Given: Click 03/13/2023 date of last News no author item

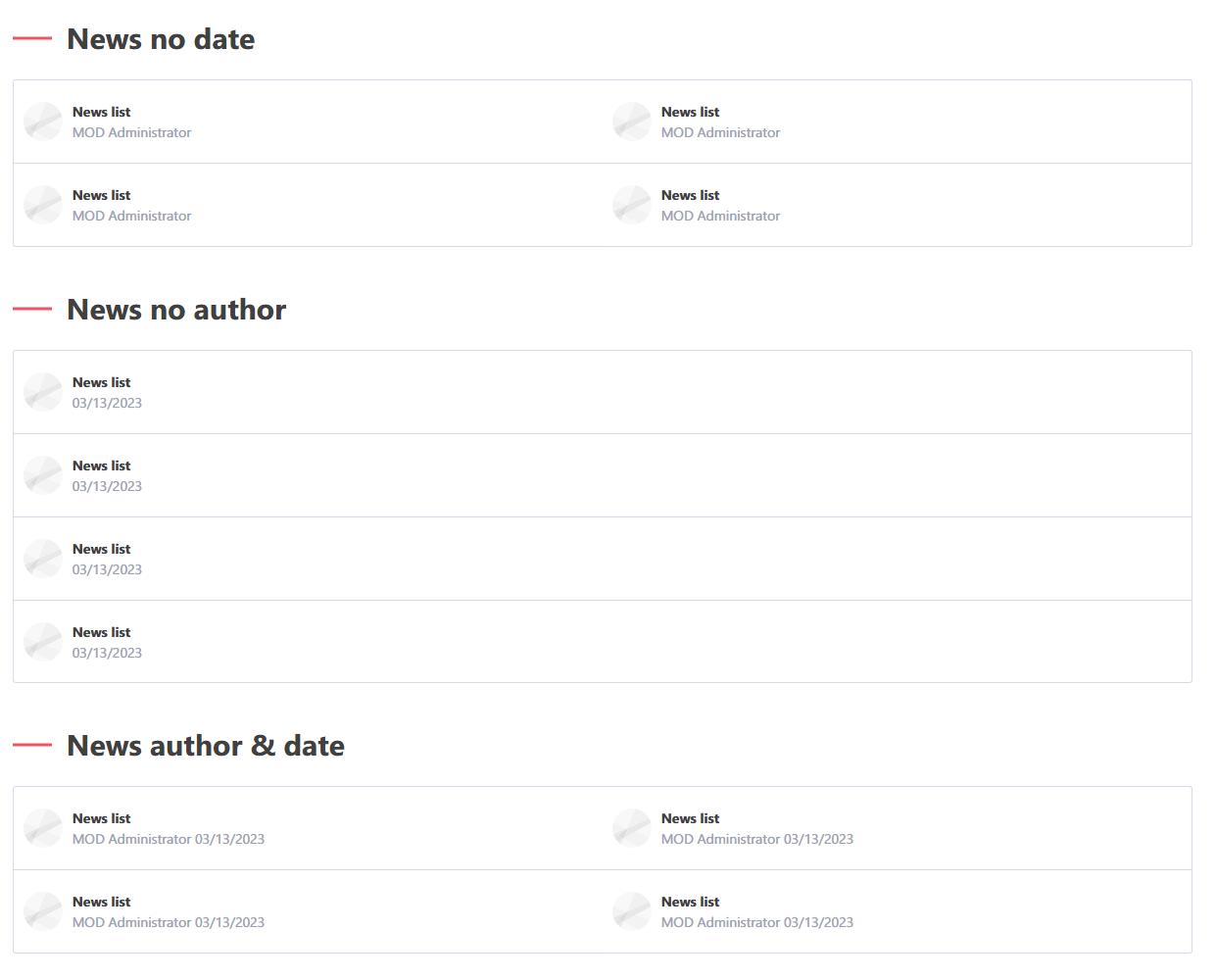Looking at the screenshot, I should (107, 653).
